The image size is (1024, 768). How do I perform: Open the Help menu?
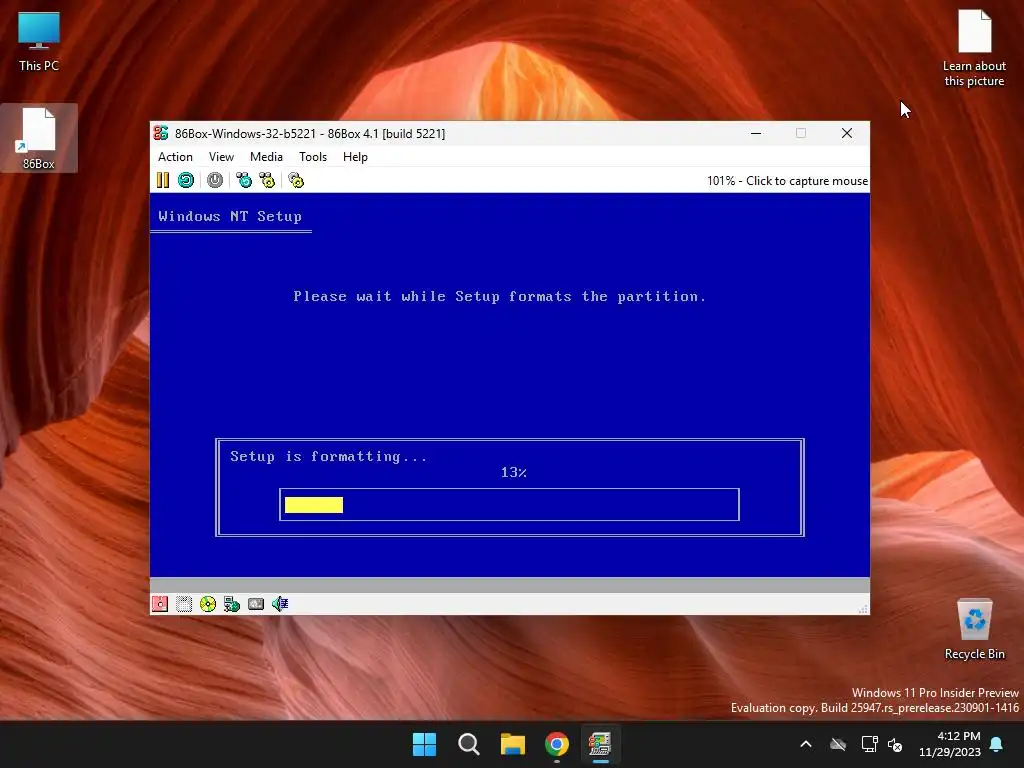[355, 157]
